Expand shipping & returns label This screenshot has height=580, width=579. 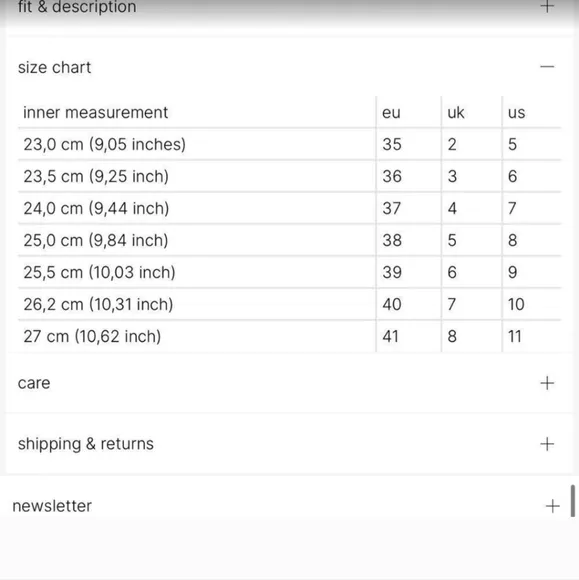(x=85, y=444)
